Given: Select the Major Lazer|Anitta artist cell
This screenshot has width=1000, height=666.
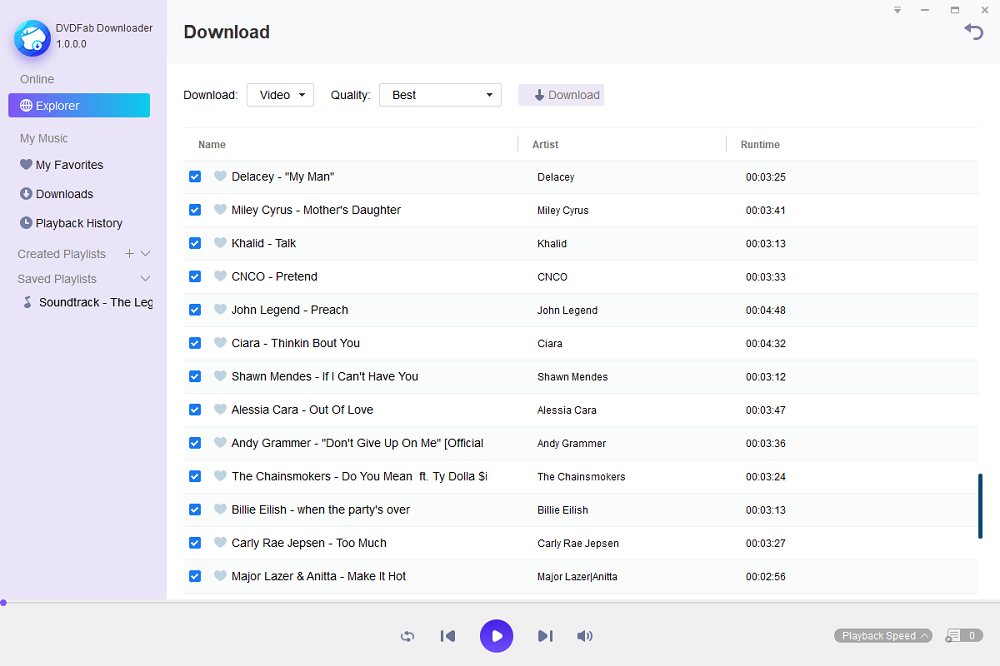Looking at the screenshot, I should tap(577, 577).
